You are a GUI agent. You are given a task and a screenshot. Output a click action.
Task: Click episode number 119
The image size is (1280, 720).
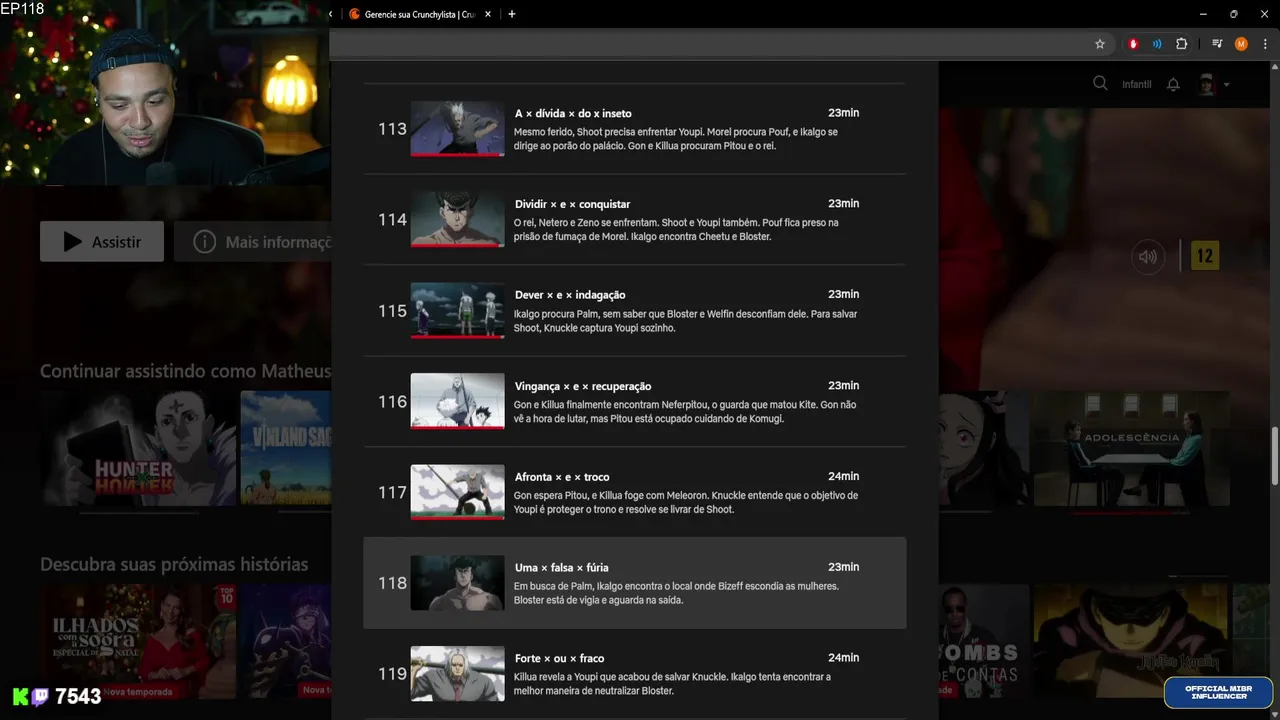point(392,674)
